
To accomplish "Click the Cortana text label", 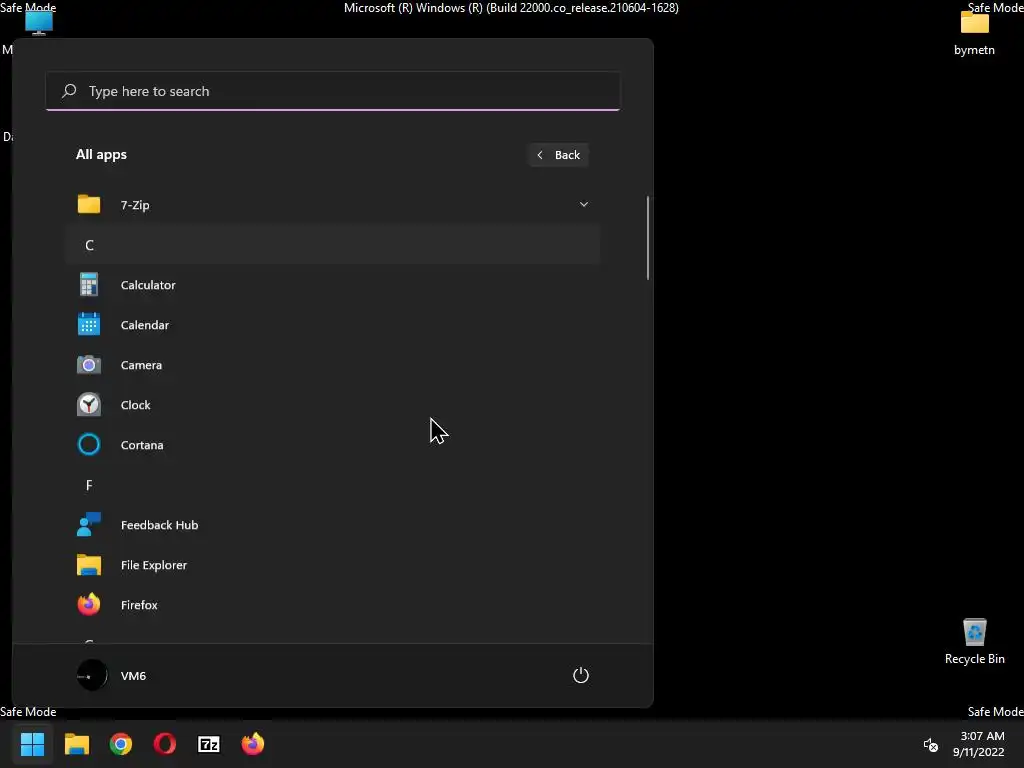I will pyautogui.click(x=142, y=445).
